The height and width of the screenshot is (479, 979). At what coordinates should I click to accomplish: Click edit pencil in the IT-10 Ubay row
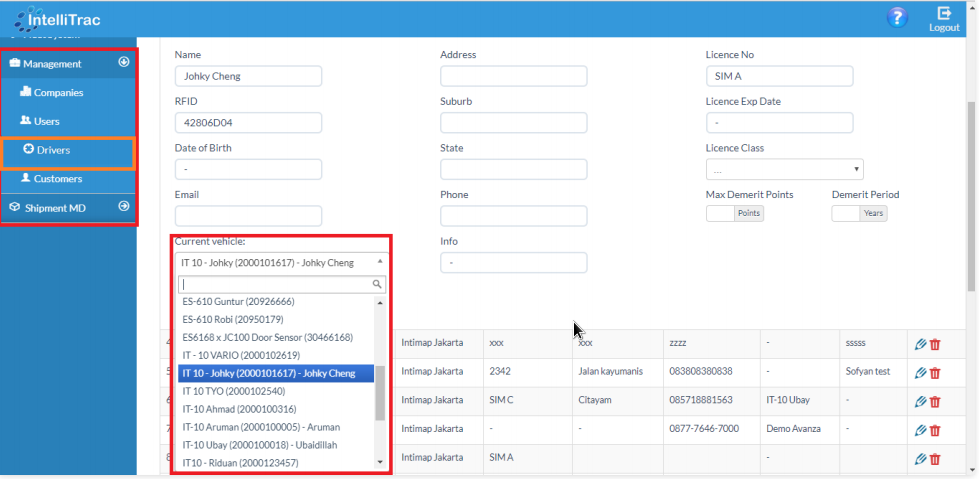point(921,401)
